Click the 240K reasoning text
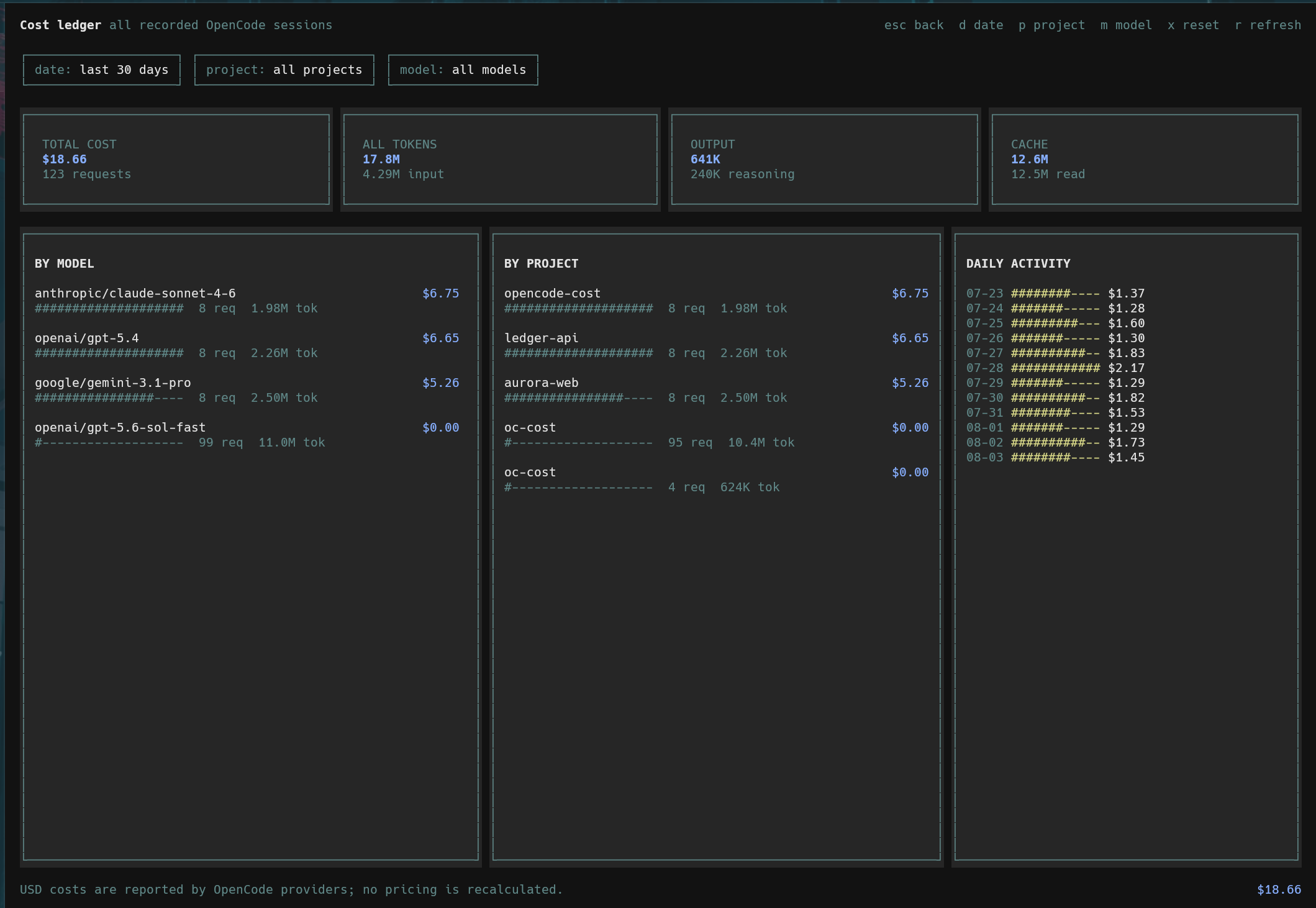Screen dimensions: 1316x908 743,174
